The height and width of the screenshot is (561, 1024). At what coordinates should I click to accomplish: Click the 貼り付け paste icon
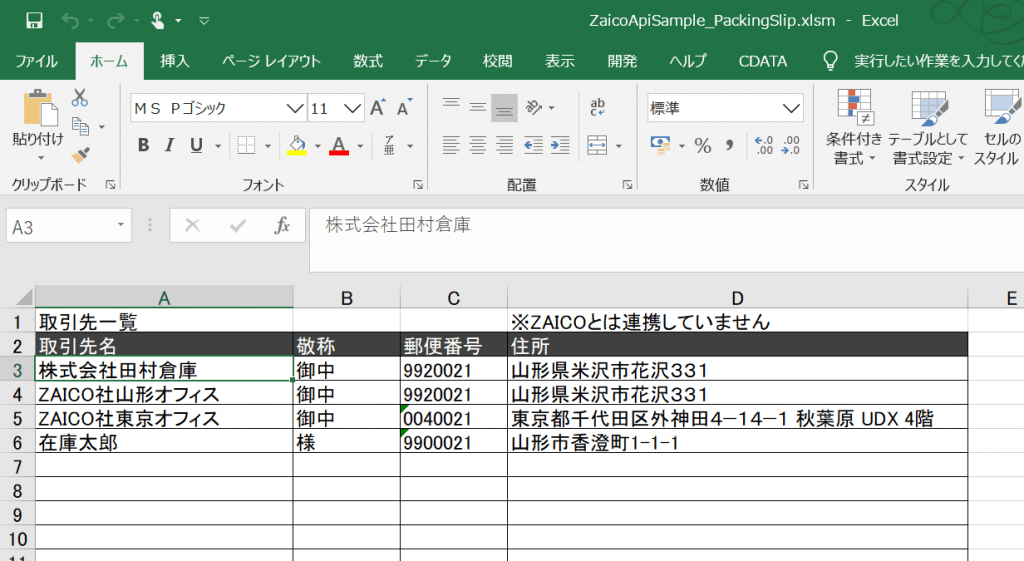tap(39, 108)
